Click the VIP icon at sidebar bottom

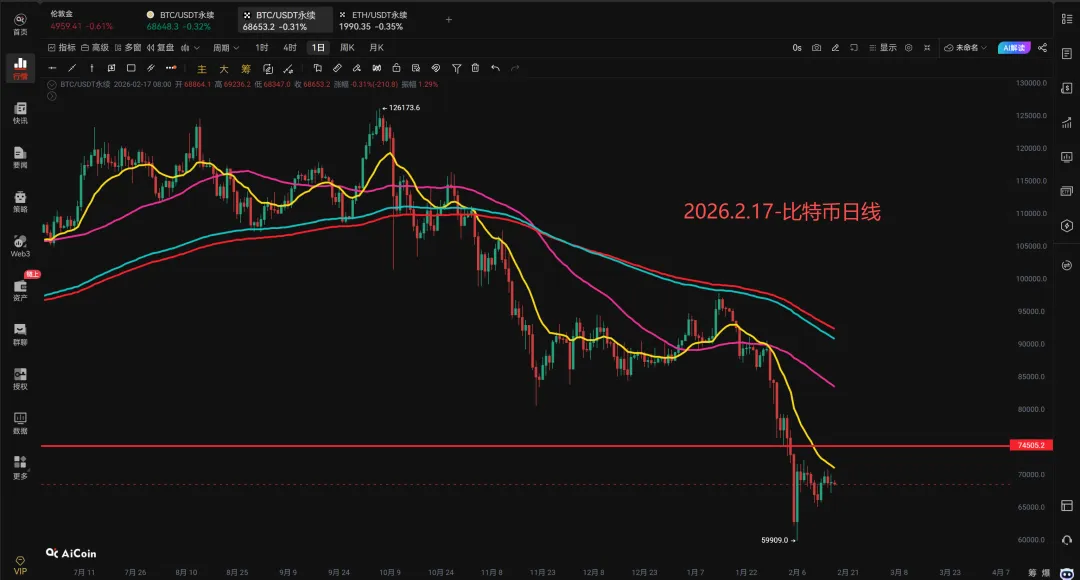pyautogui.click(x=20, y=565)
